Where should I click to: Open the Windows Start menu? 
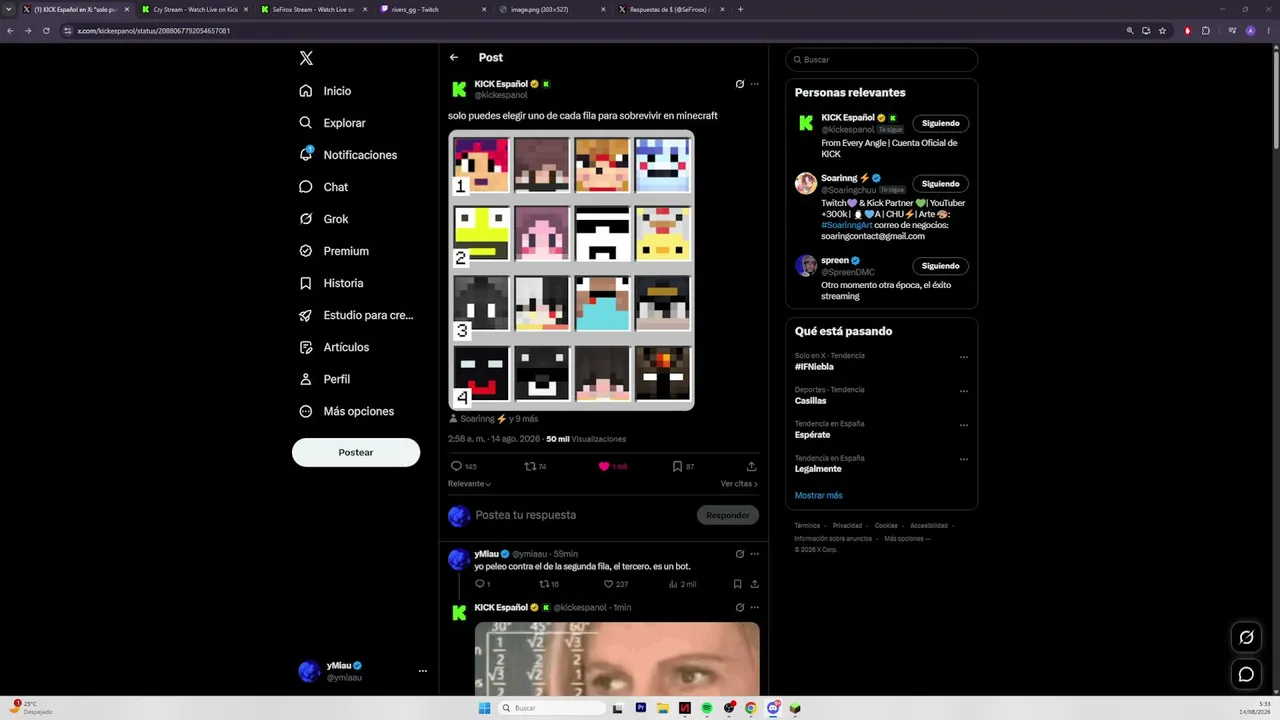tap(485, 708)
